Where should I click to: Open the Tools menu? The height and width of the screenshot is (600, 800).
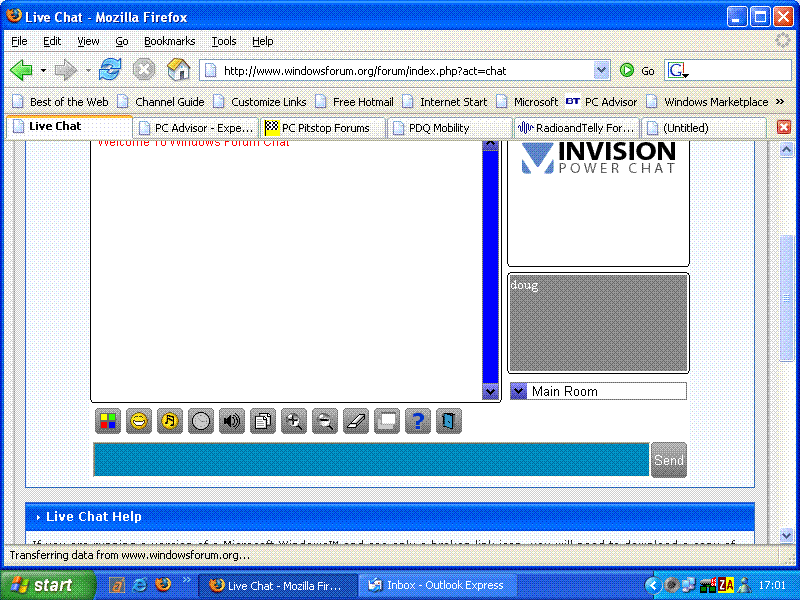point(224,41)
